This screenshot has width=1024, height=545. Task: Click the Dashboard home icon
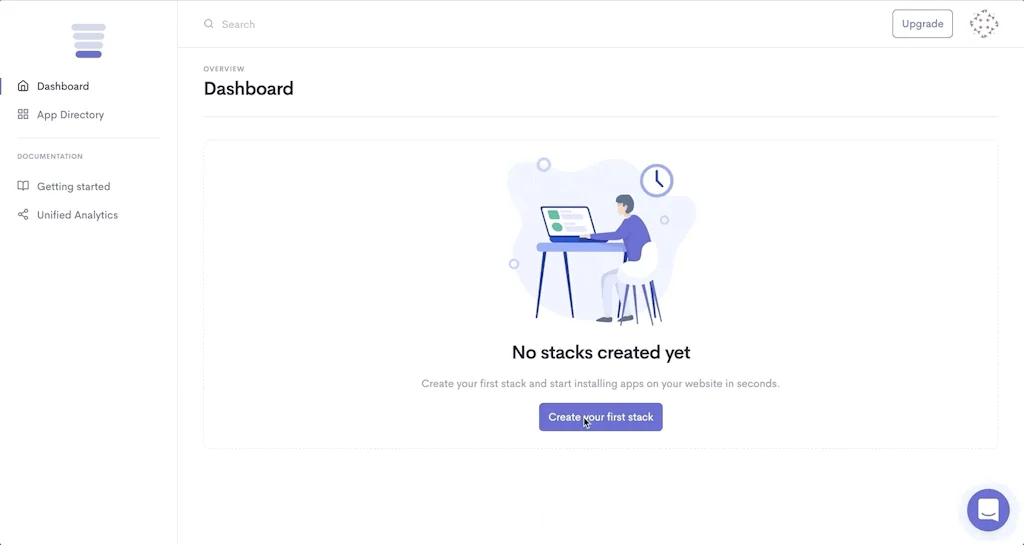tap(23, 86)
